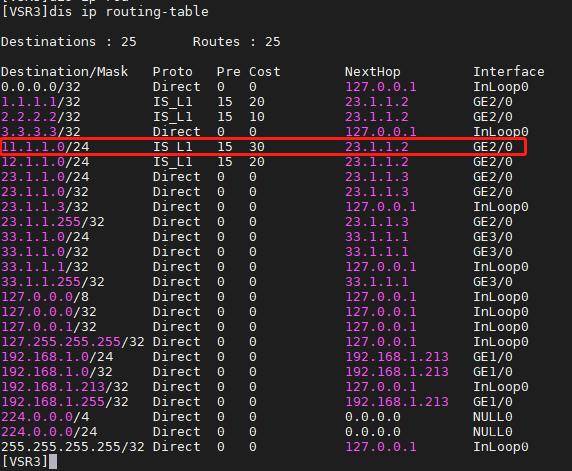The width and height of the screenshot is (572, 471).
Task: Click the Proto column header
Action: [x=173, y=72]
